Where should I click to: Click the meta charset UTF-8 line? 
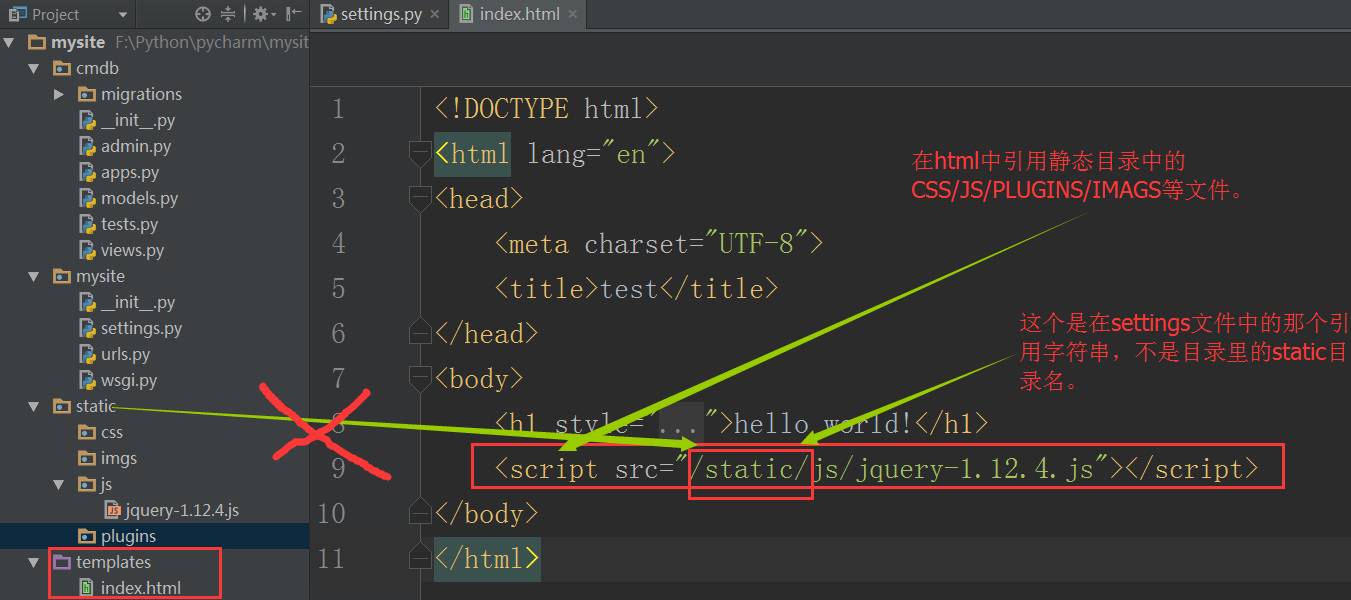[658, 243]
